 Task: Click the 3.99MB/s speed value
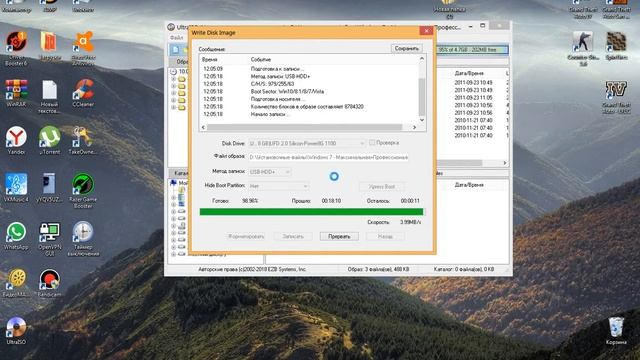pyautogui.click(x=411, y=222)
